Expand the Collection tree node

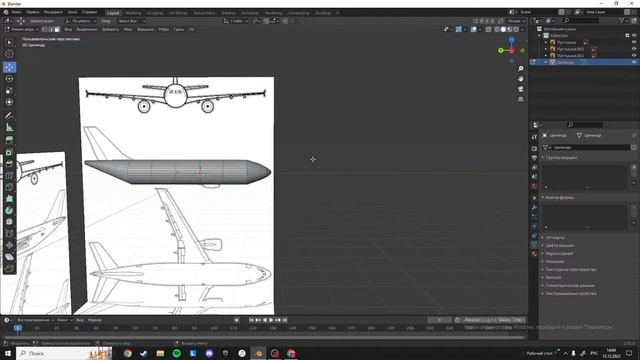click(x=540, y=36)
